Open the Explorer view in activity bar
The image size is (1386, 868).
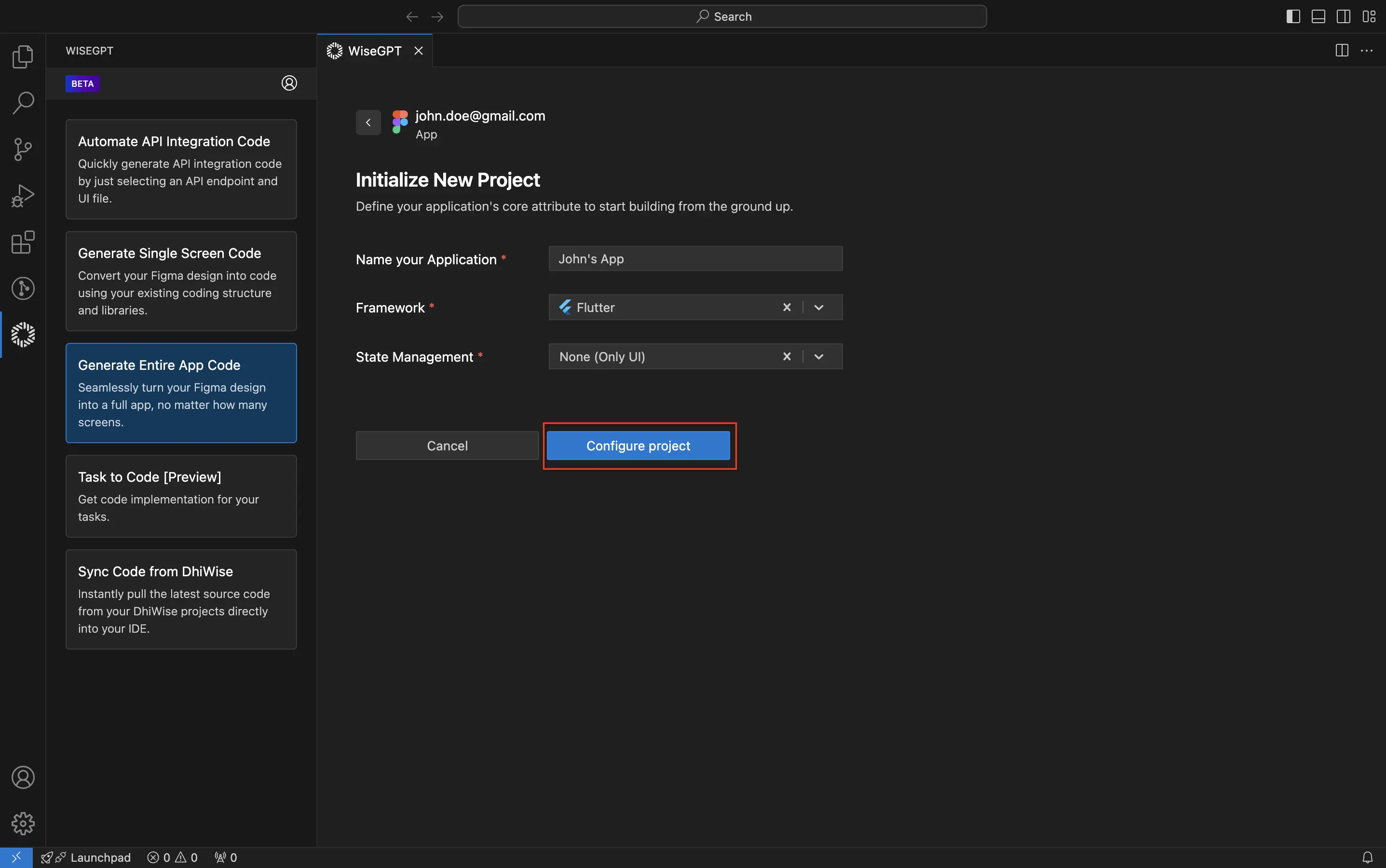tap(23, 56)
